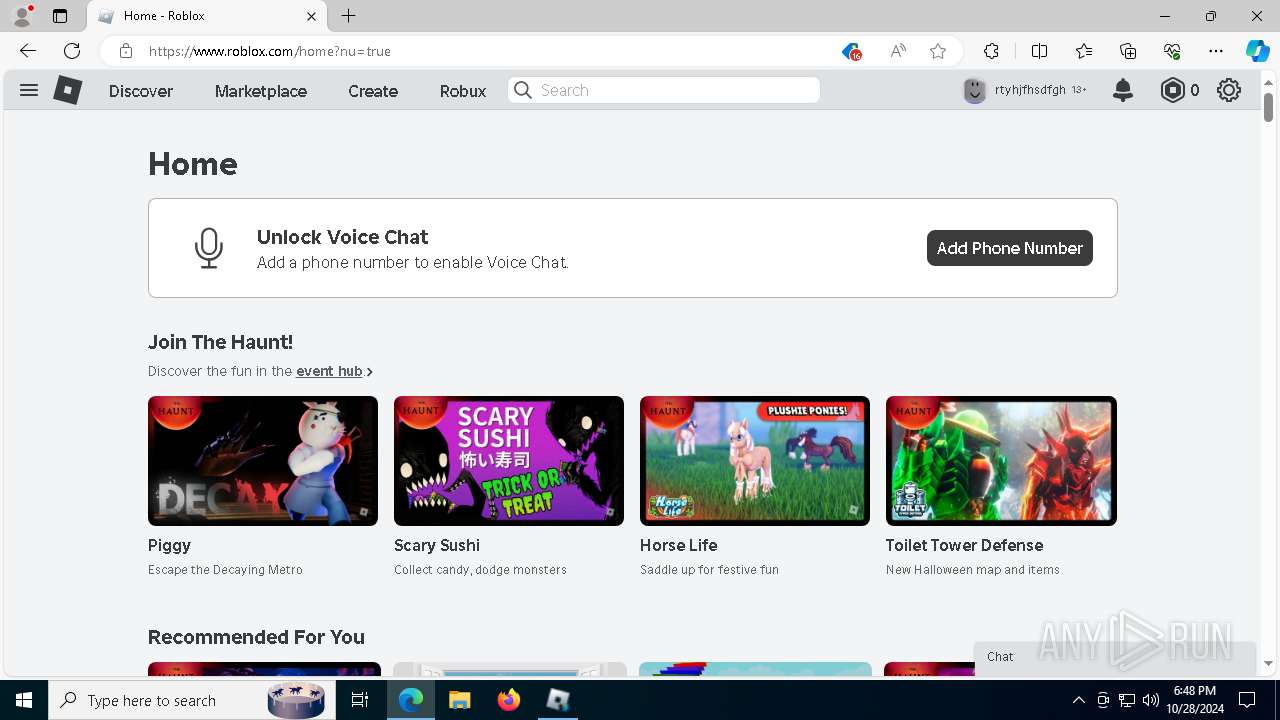Screen dimensions: 1280x720
Task: Open a new browser tab
Action: 348,16
